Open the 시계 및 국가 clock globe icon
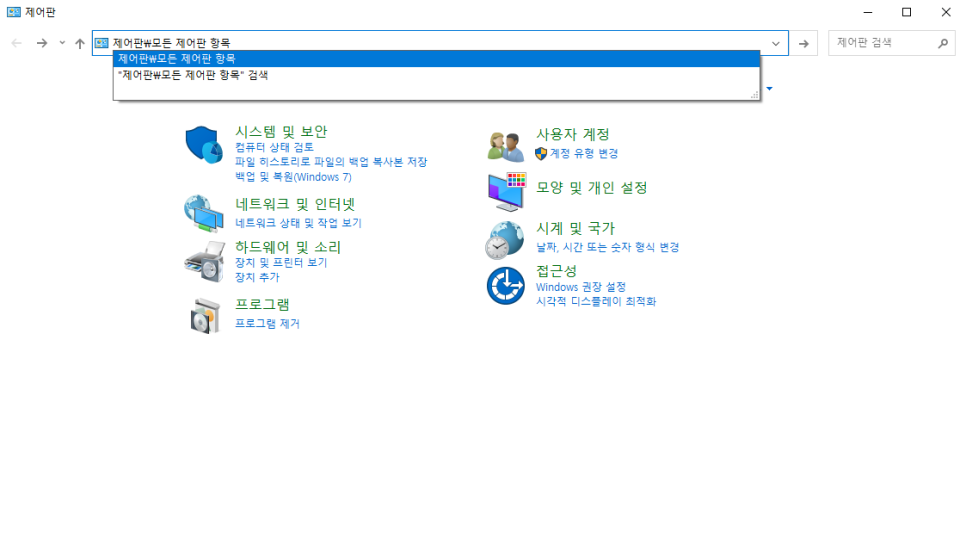This screenshot has width=966, height=544. [505, 240]
